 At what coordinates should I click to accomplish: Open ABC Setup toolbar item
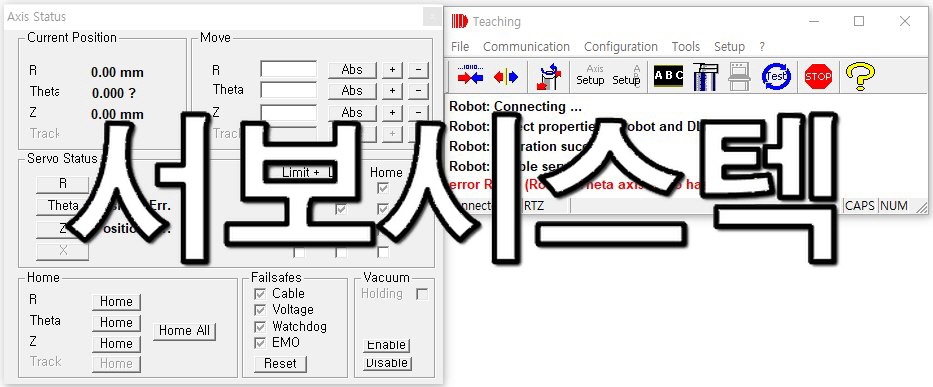pyautogui.click(x=627, y=76)
